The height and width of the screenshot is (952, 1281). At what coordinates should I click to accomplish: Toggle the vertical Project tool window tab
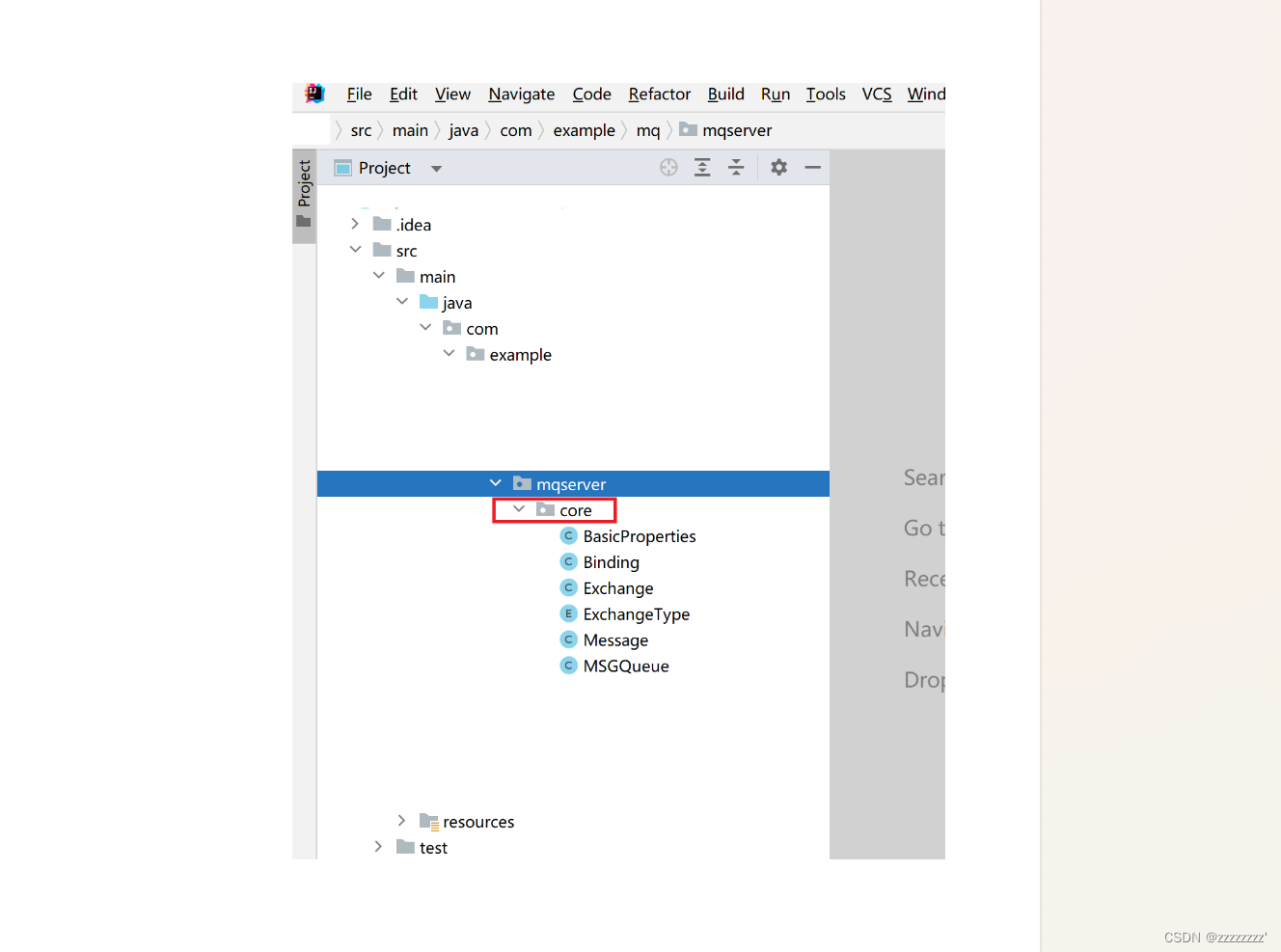coord(304,196)
